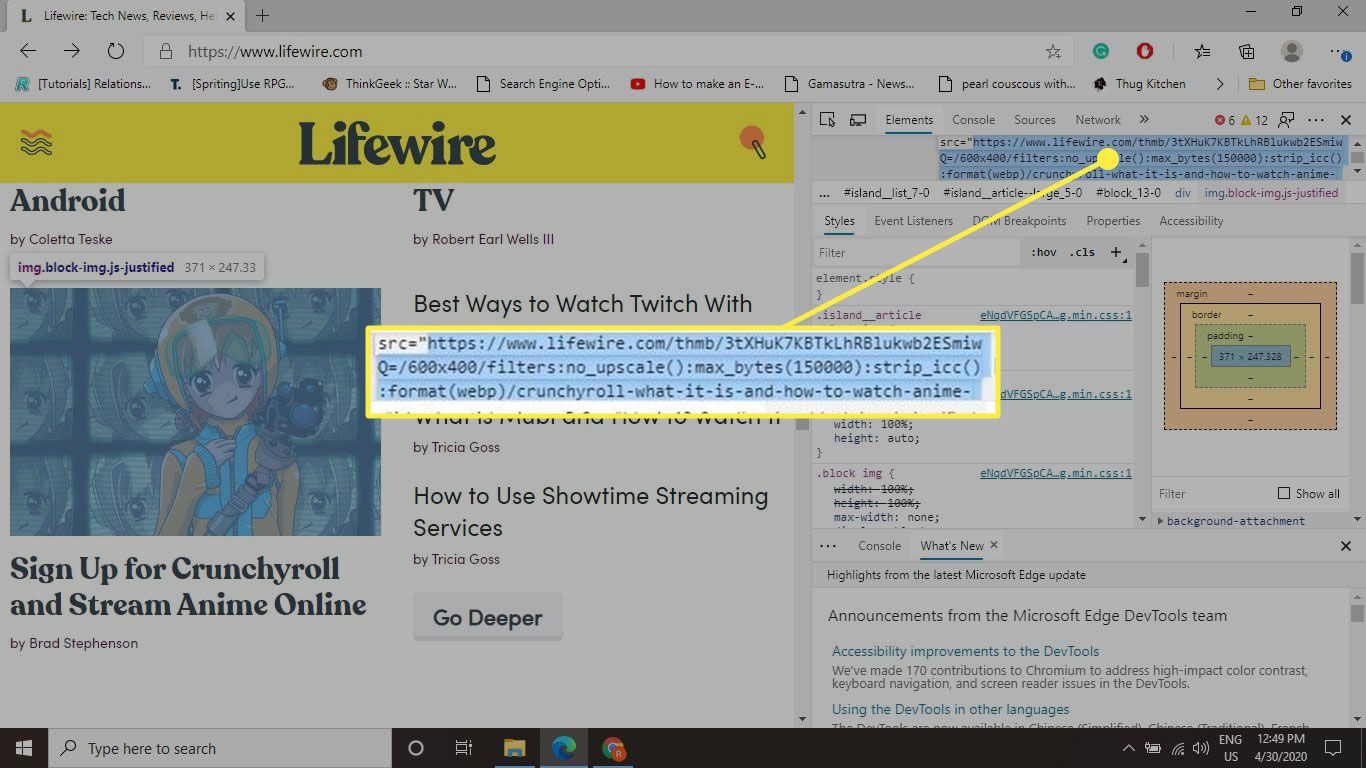Reload the Lifewire page
1366x768 pixels.
(115, 51)
